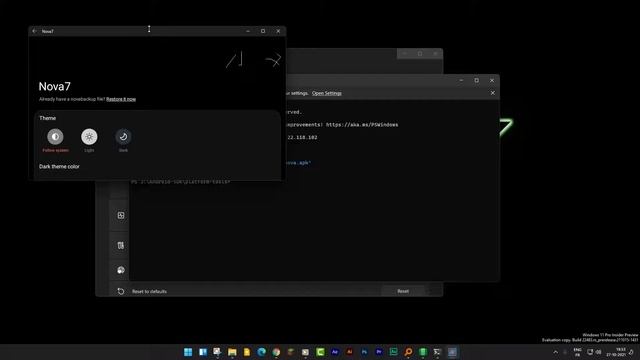The image size is (640, 360).
Task: Open the columns sidebar icon in settings window
Action: (x=121, y=245)
